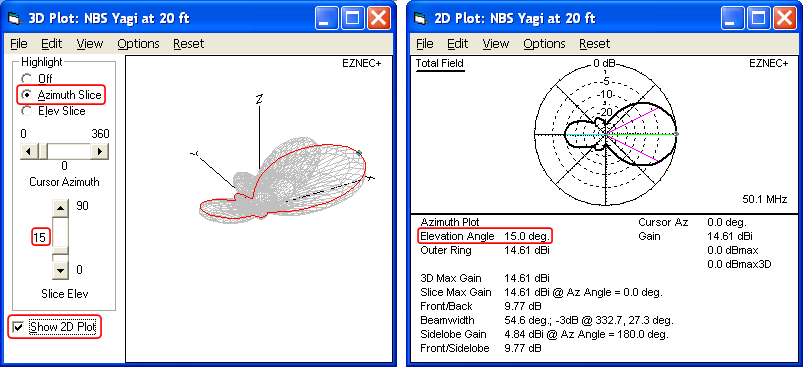Viewport: 803px width, 367px height.
Task: Select the Off highlight radio button
Action: 26,79
